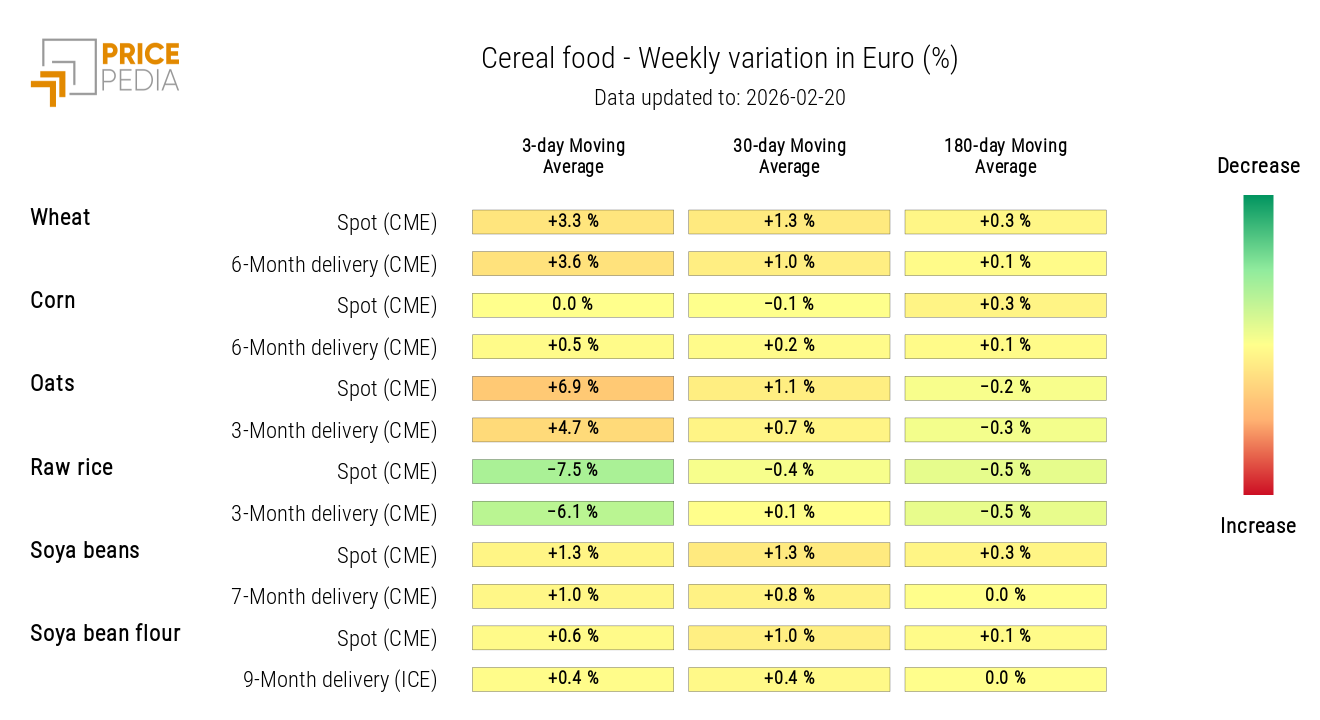Select the Raw rice Spot −7.5 % cell
The image size is (1320, 720).
[x=573, y=471]
